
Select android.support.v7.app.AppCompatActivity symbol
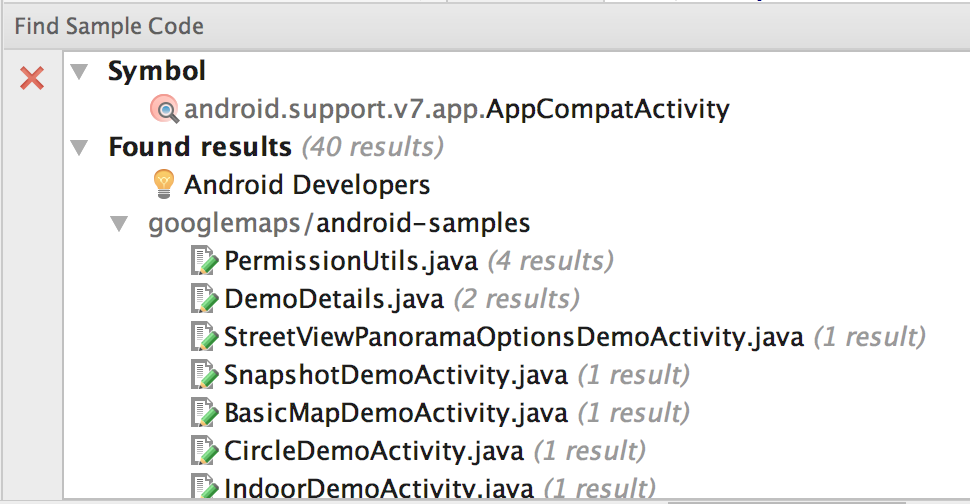457,109
